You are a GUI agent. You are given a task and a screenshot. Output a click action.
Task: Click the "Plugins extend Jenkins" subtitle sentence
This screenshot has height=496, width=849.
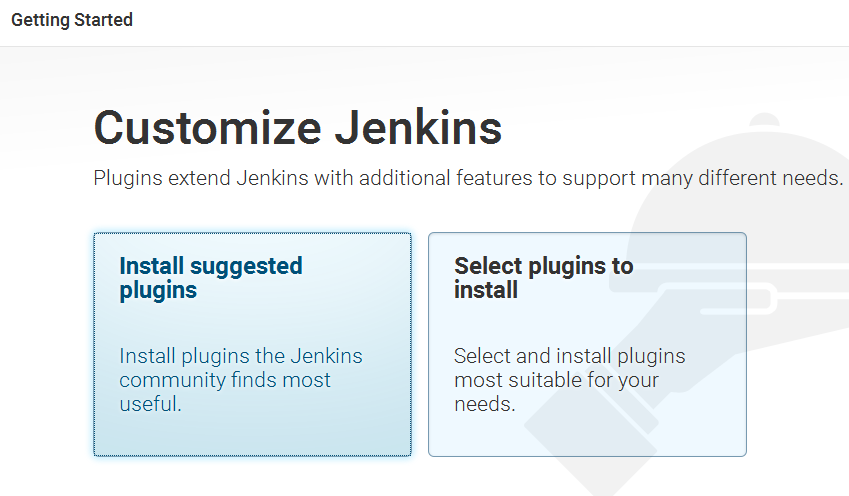[468, 178]
